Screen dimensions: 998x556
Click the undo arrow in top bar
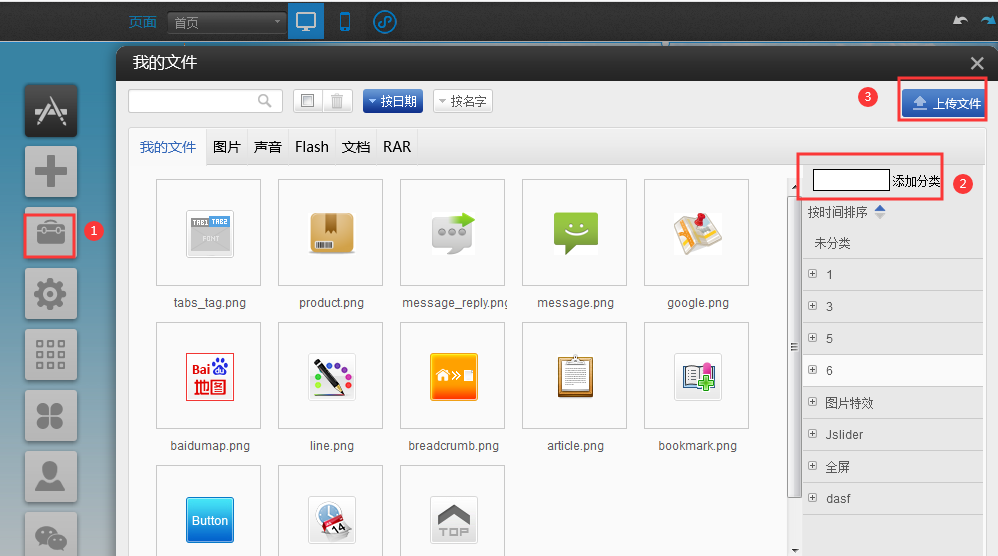tap(961, 21)
